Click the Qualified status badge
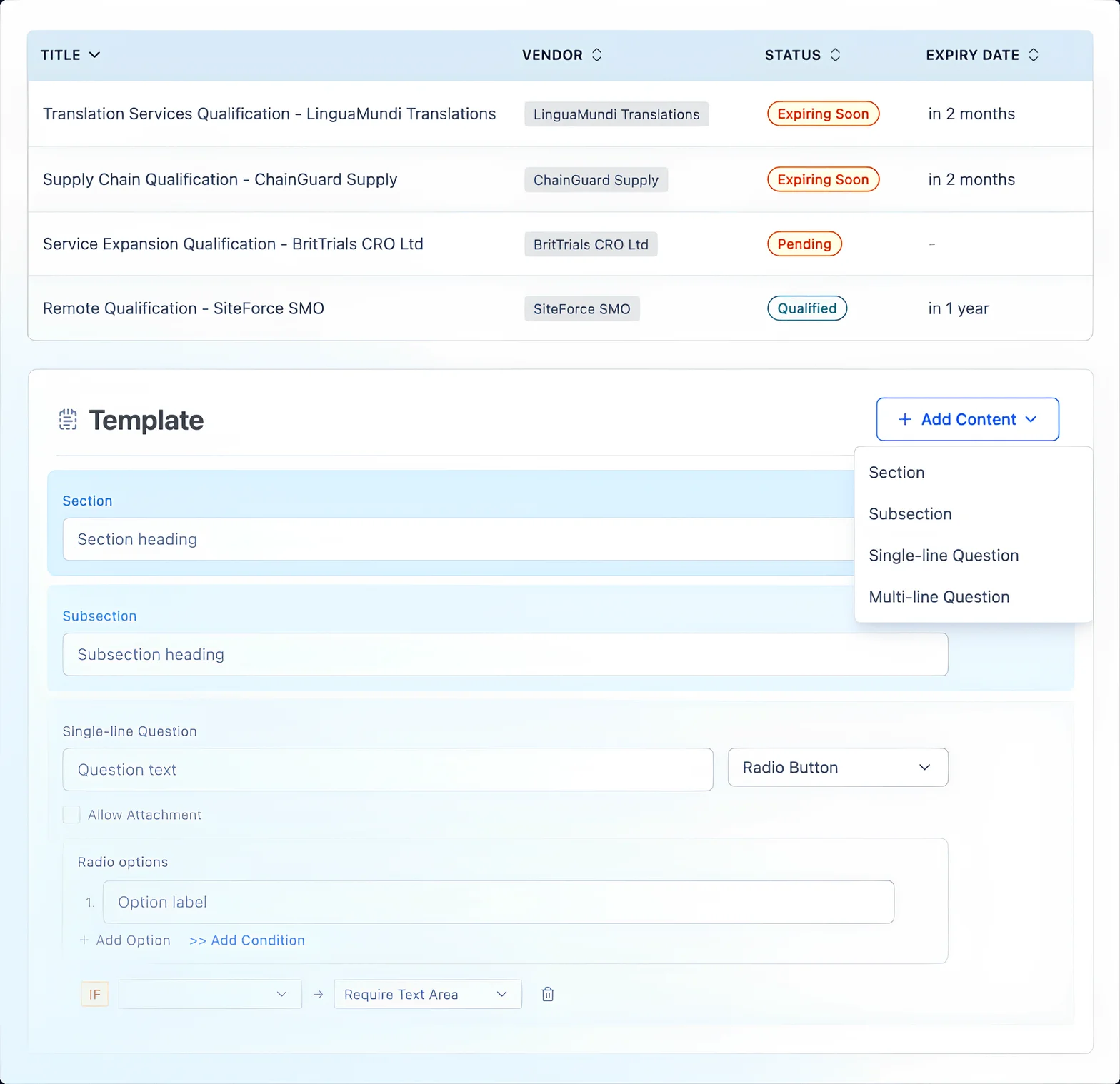 (807, 308)
